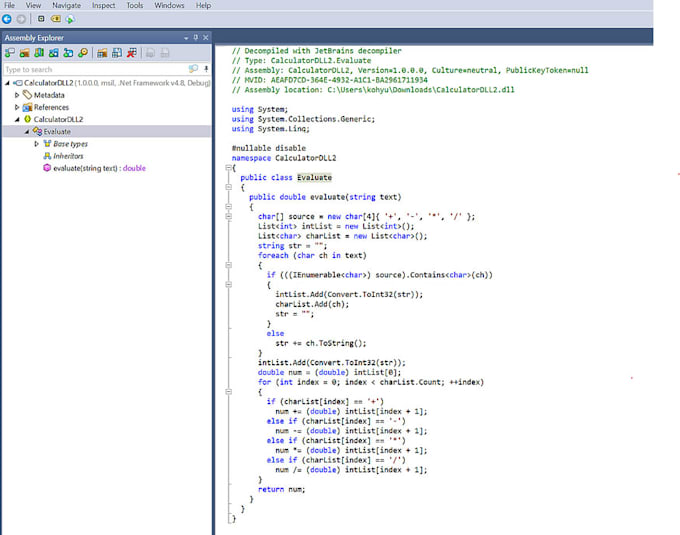
Task: Click the pink method icon beside evaluate
Action: [x=47, y=167]
